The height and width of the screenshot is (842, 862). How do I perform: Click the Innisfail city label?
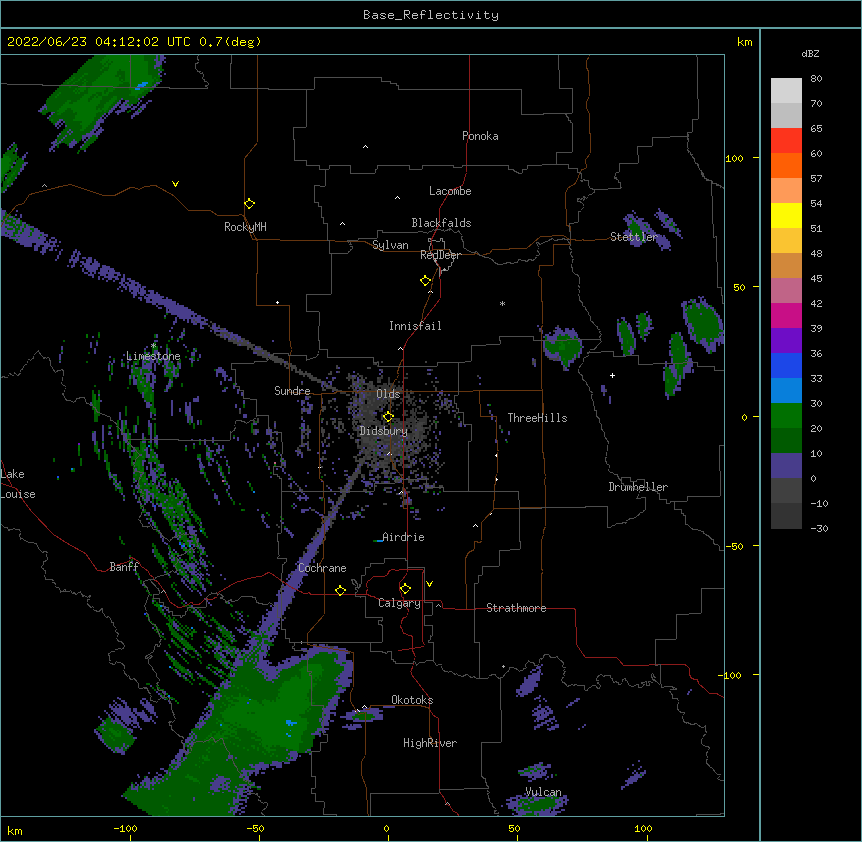point(415,326)
